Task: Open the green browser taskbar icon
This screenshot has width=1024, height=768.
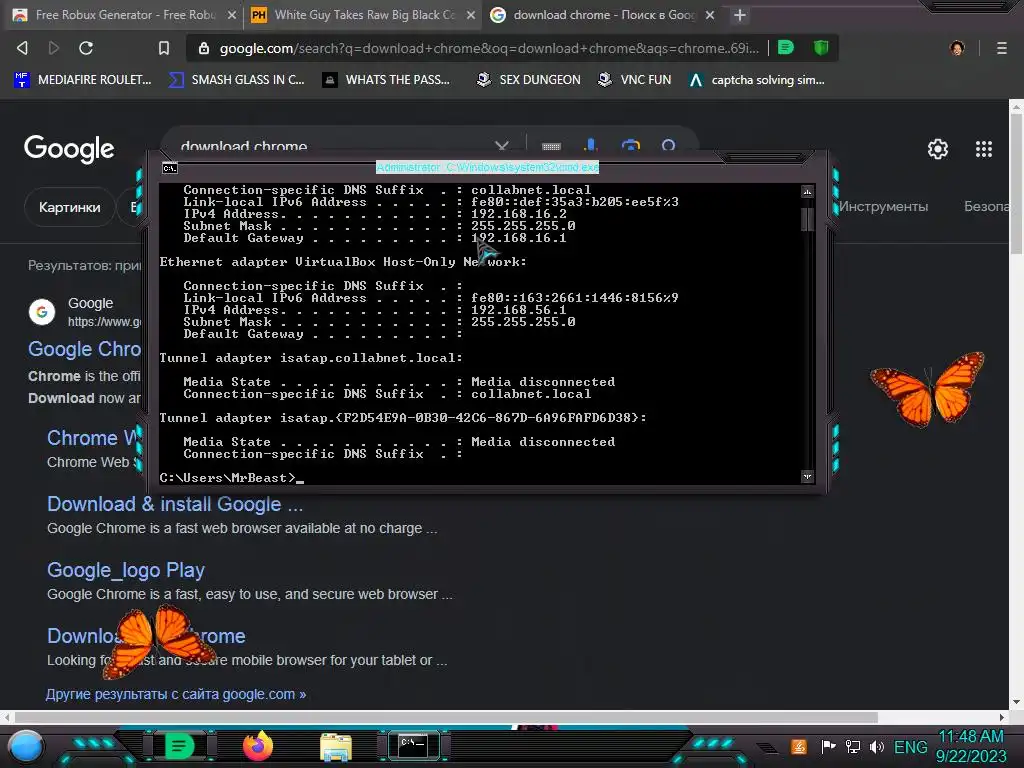Action: coord(179,746)
